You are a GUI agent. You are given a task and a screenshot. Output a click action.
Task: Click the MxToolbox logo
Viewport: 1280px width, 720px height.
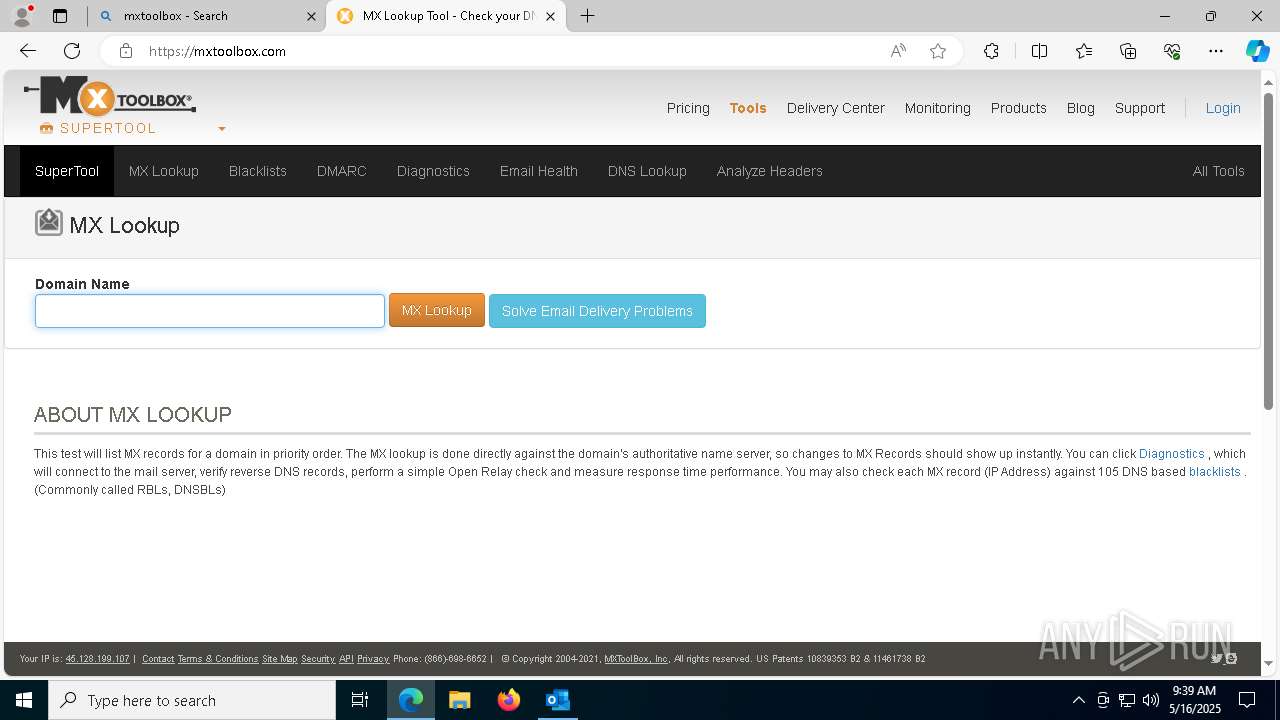pos(110,97)
